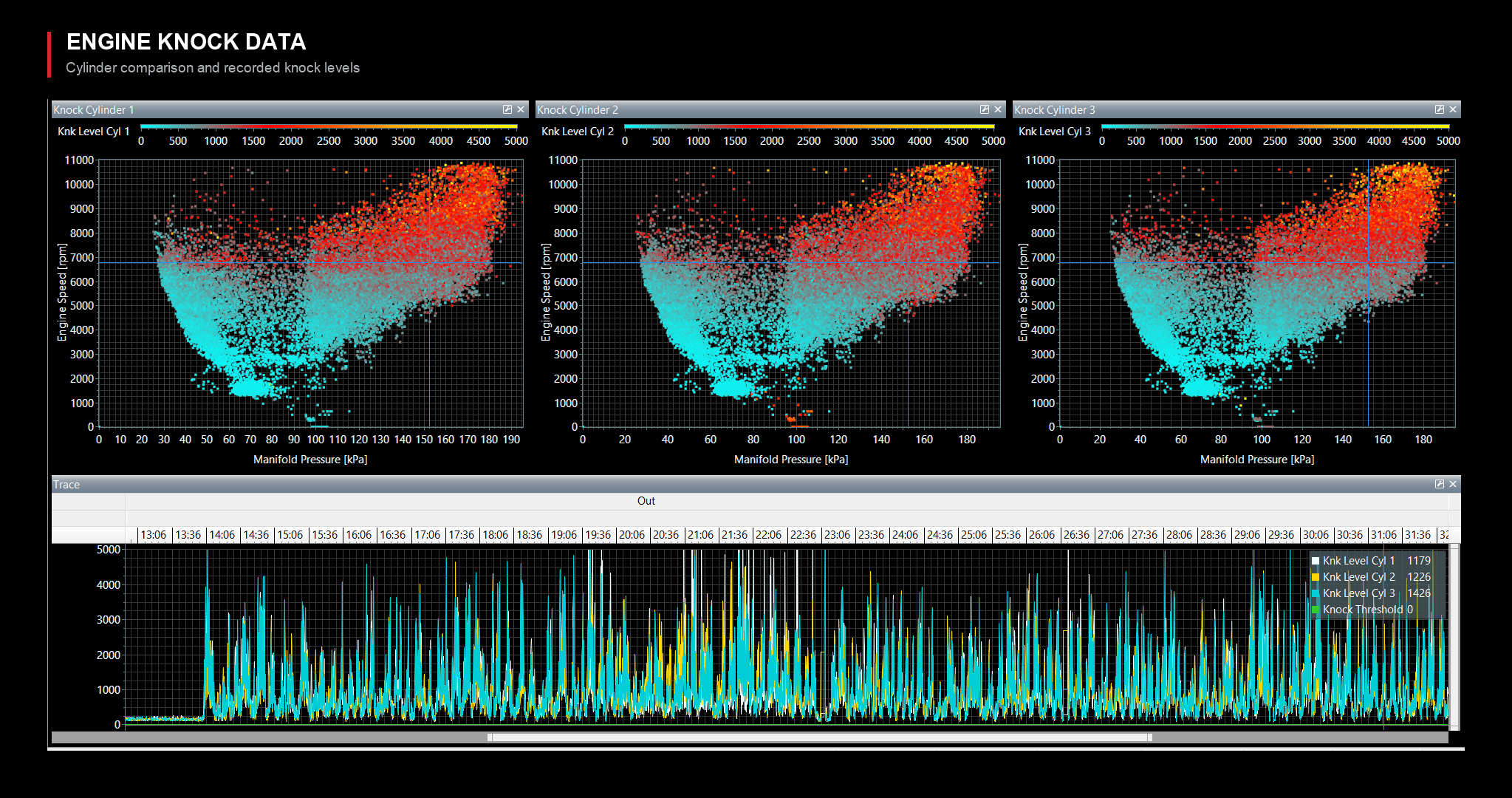Click Knk Level Cyl 1 scale label in scatter panel
Image resolution: width=1512 pixels, height=798 pixels.
coord(94,132)
